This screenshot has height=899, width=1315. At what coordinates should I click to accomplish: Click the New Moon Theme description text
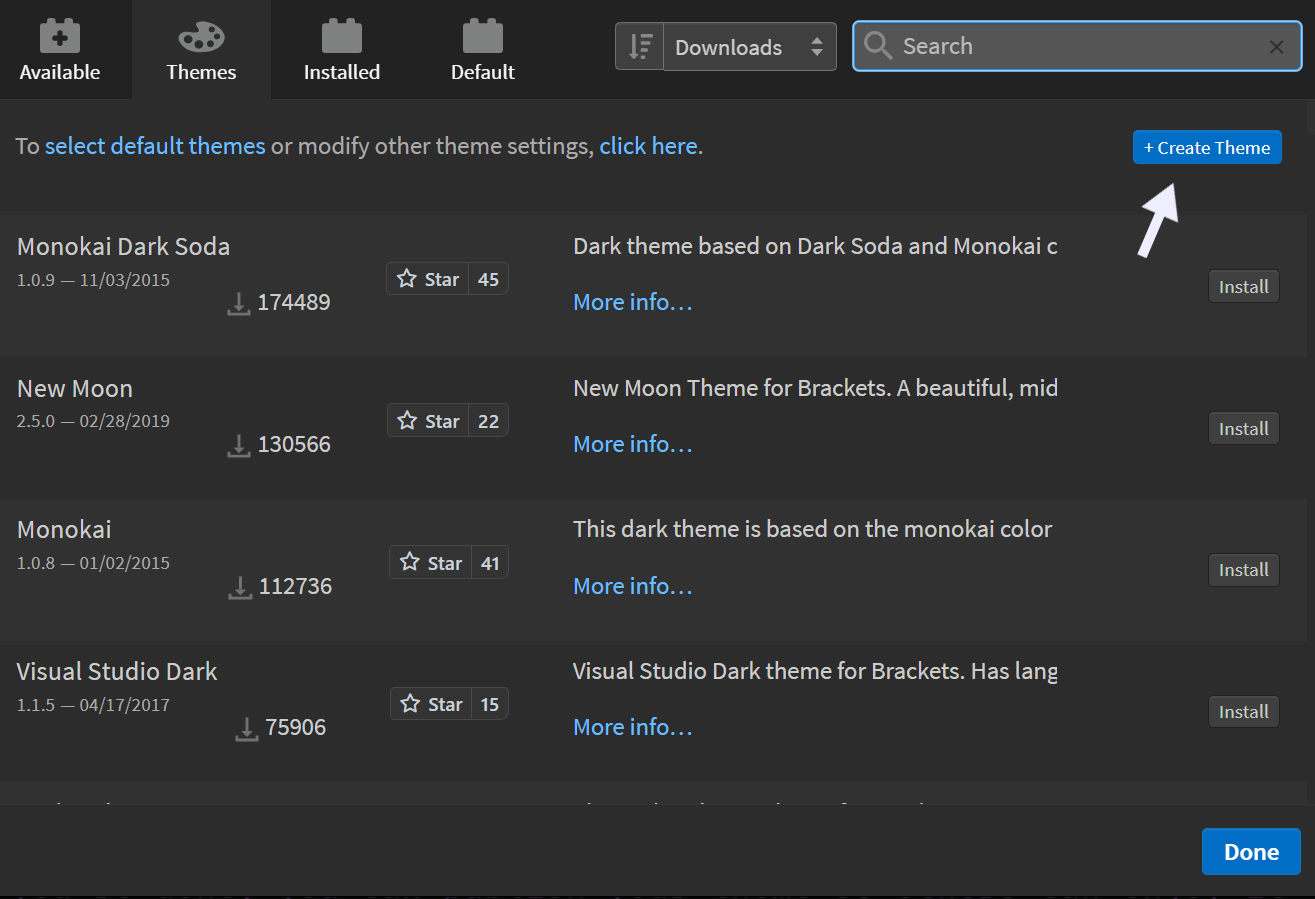(815, 388)
